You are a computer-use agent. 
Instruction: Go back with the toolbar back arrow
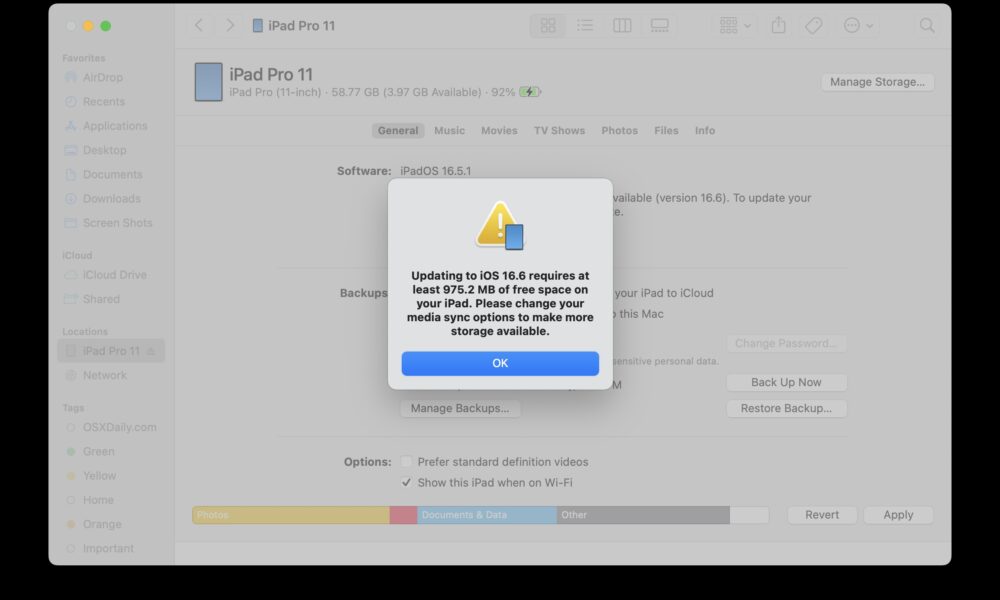(199, 26)
